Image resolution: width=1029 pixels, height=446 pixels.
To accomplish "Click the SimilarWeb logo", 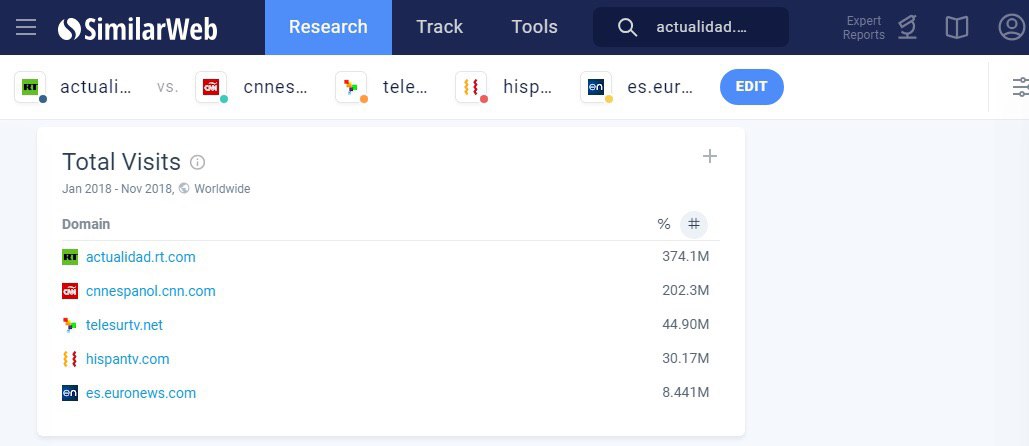I will [x=137, y=28].
